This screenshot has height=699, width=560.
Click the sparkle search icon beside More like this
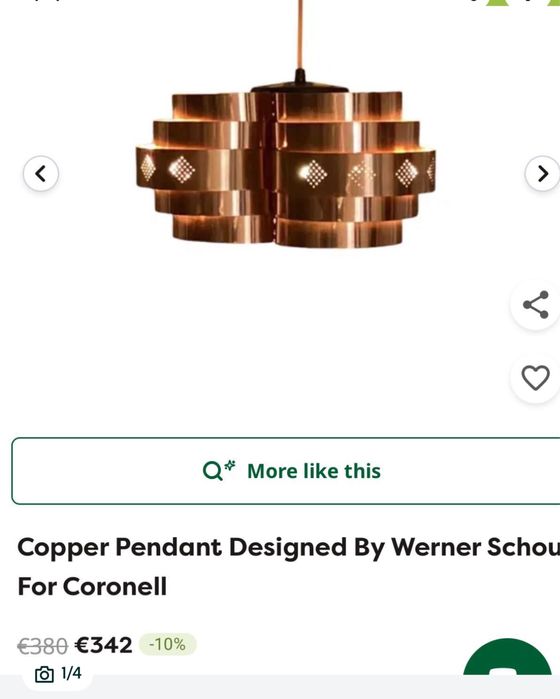click(x=218, y=470)
